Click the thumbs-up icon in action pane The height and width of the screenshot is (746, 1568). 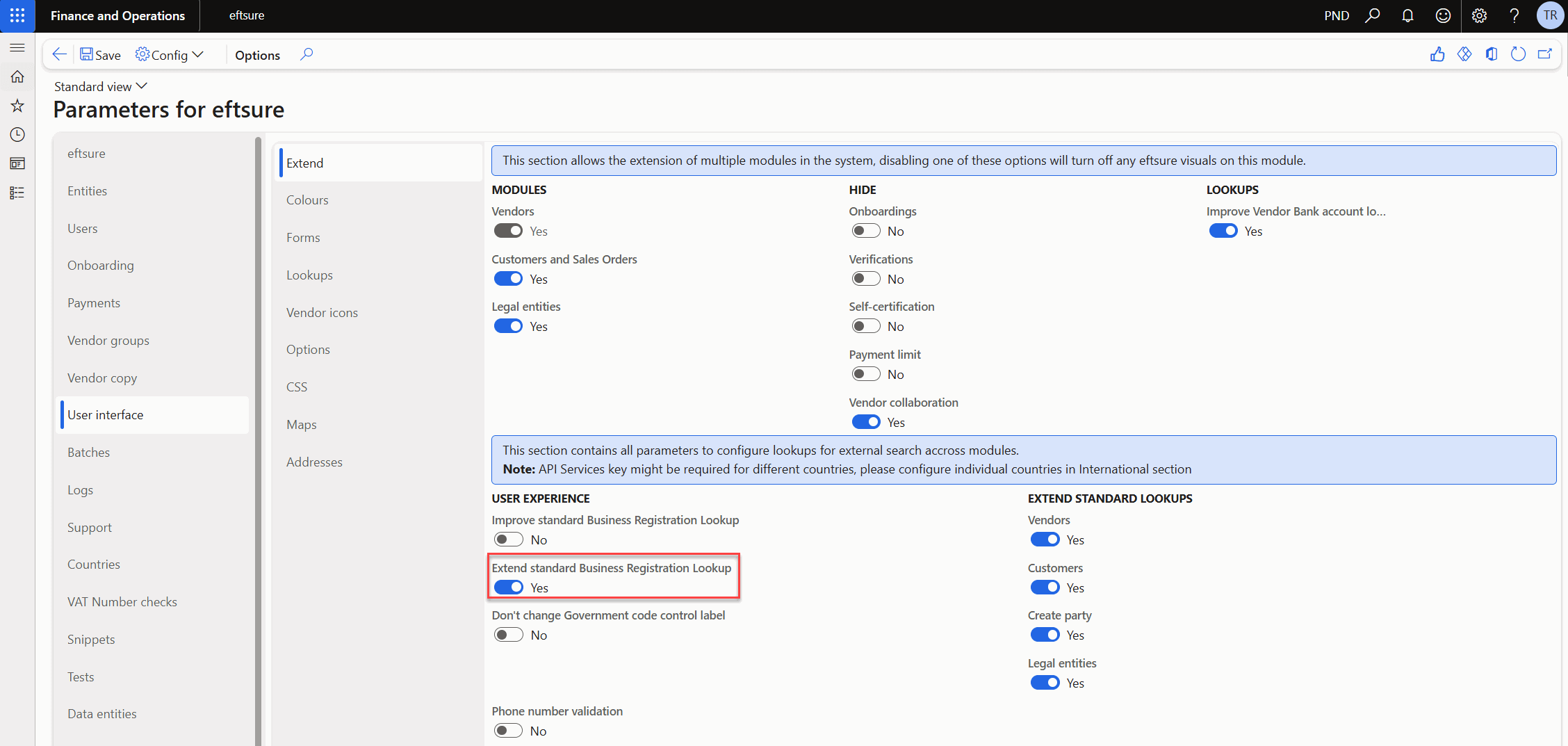coord(1437,54)
